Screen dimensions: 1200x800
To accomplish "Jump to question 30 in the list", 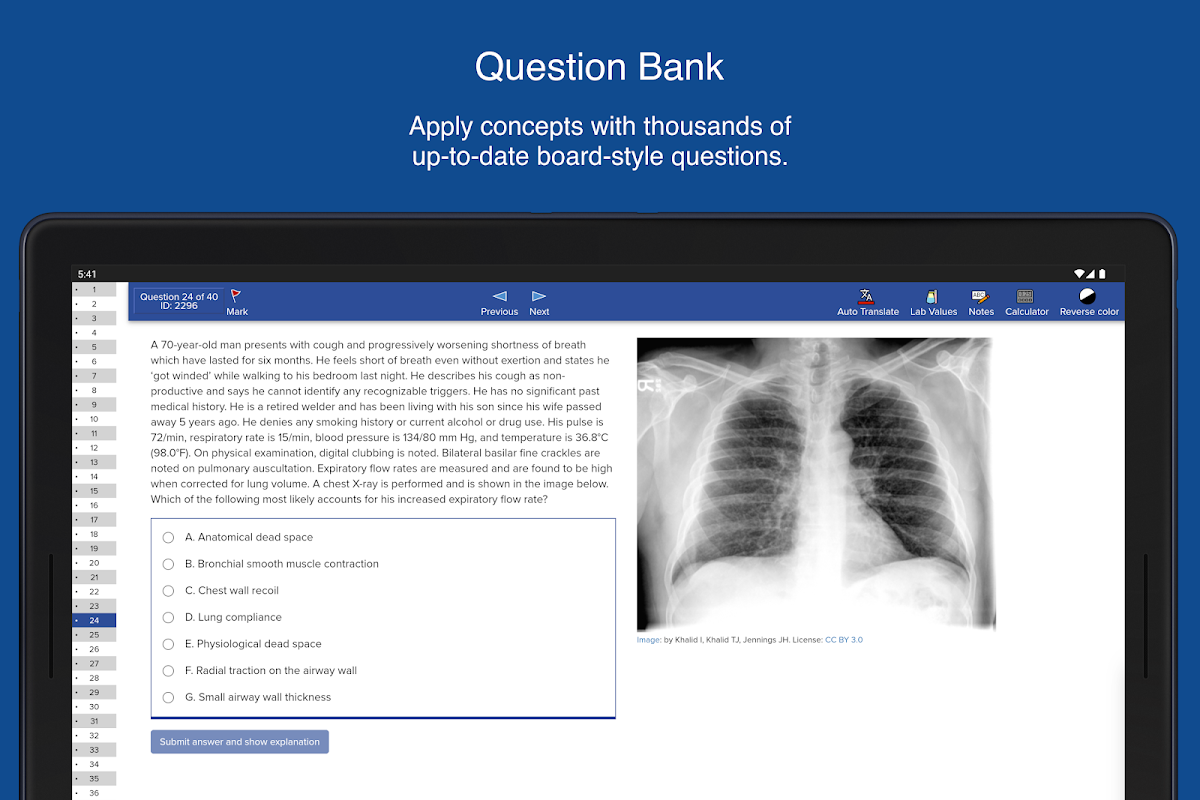I will (x=94, y=707).
